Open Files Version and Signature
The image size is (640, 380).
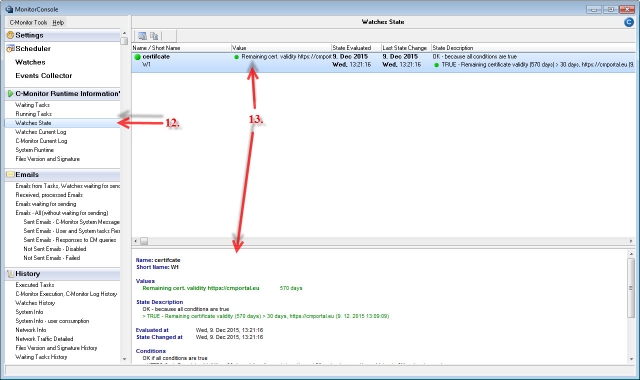click(x=48, y=159)
